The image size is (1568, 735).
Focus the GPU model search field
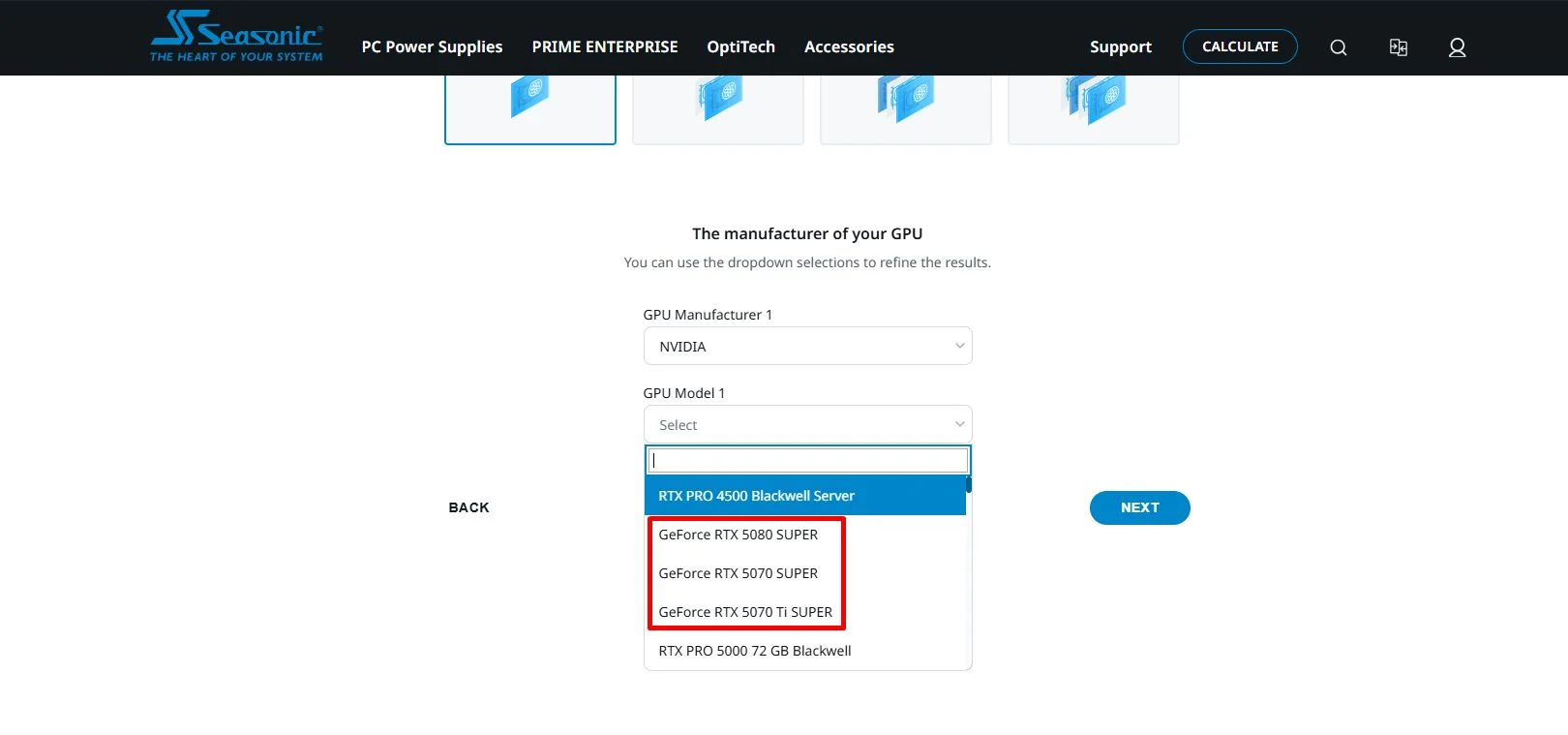tap(808, 460)
